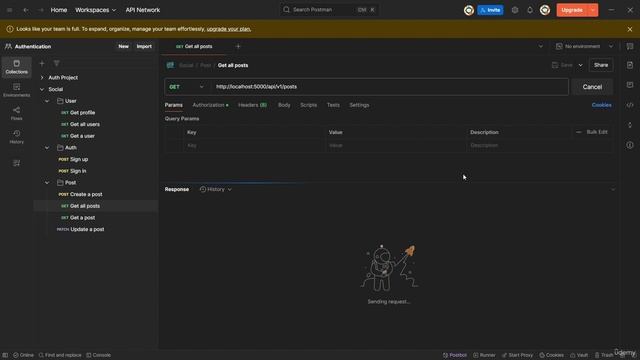Switch to the Body tab
Screen dimensions: 640x360
click(284, 105)
